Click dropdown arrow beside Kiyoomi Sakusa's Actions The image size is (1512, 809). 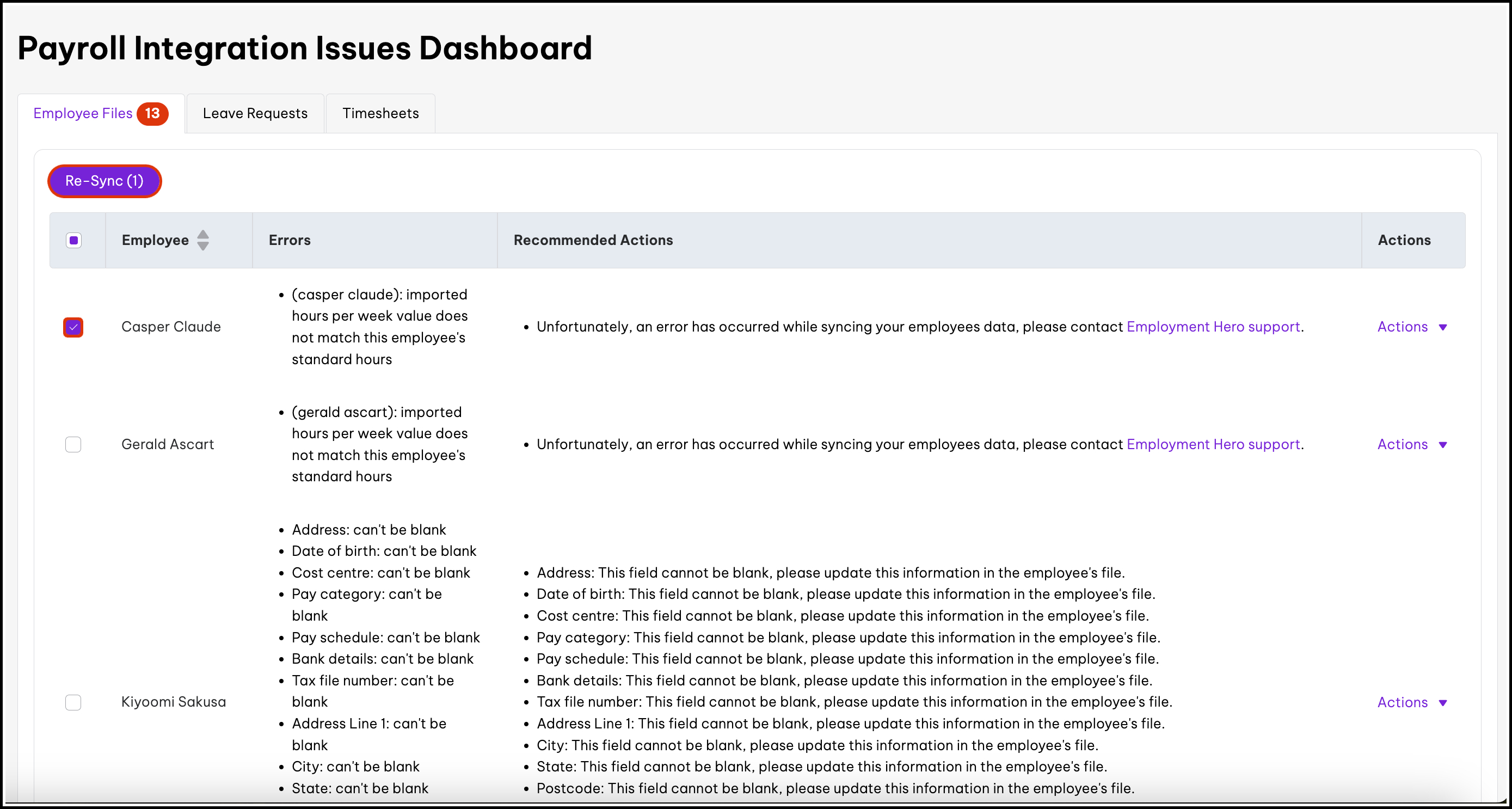point(1443,703)
